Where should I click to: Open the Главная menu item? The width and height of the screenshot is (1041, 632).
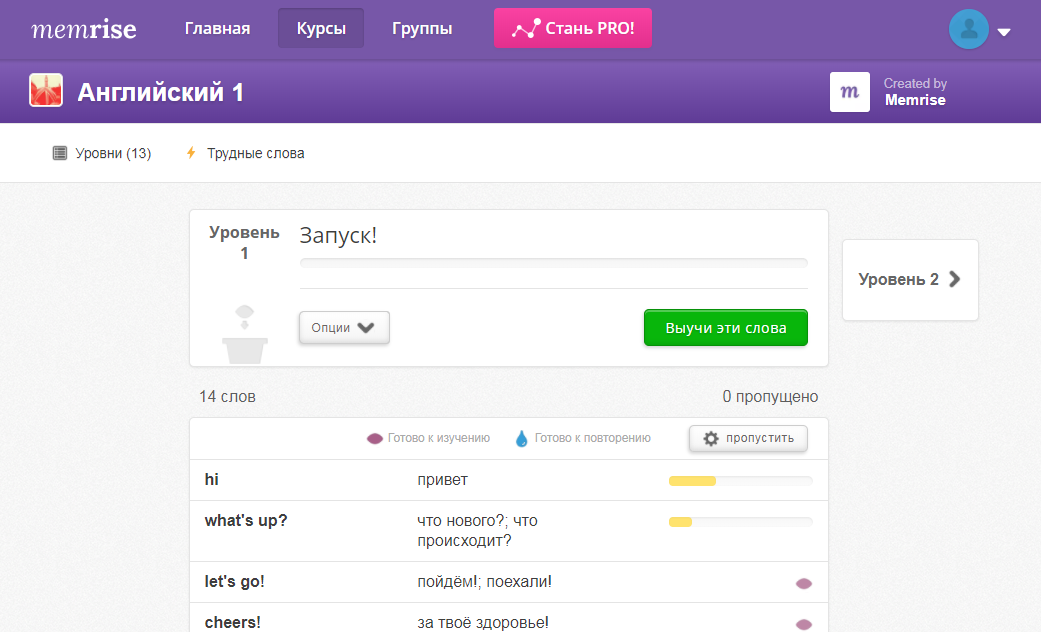217,28
